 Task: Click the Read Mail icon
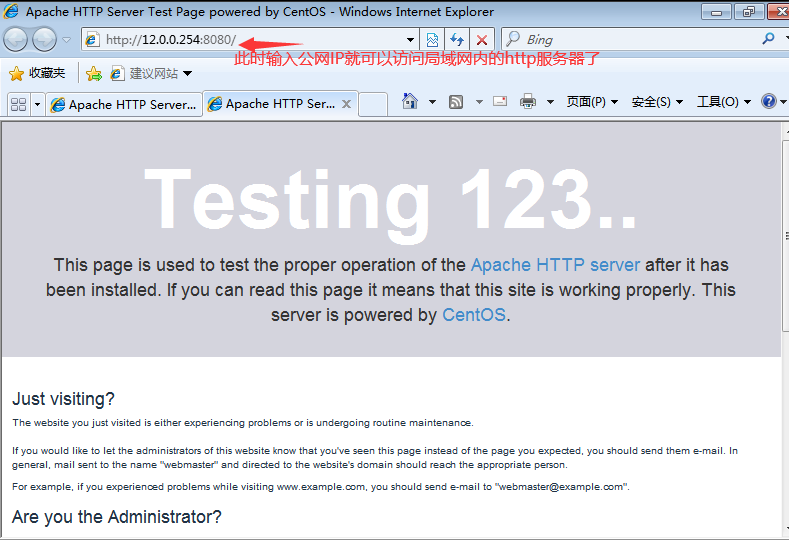500,101
